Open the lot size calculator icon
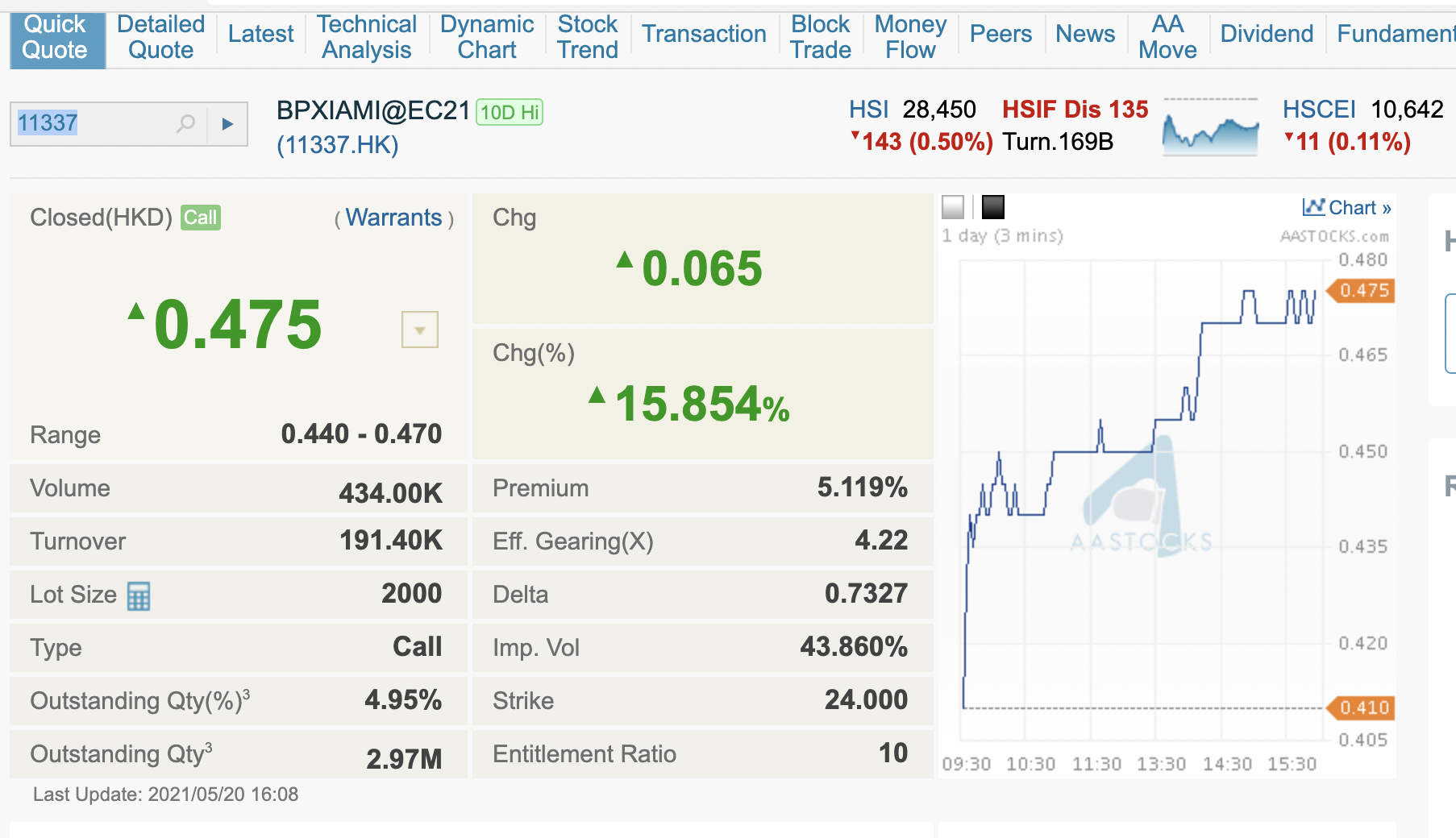Screen dimensions: 1456x838 tap(139, 596)
